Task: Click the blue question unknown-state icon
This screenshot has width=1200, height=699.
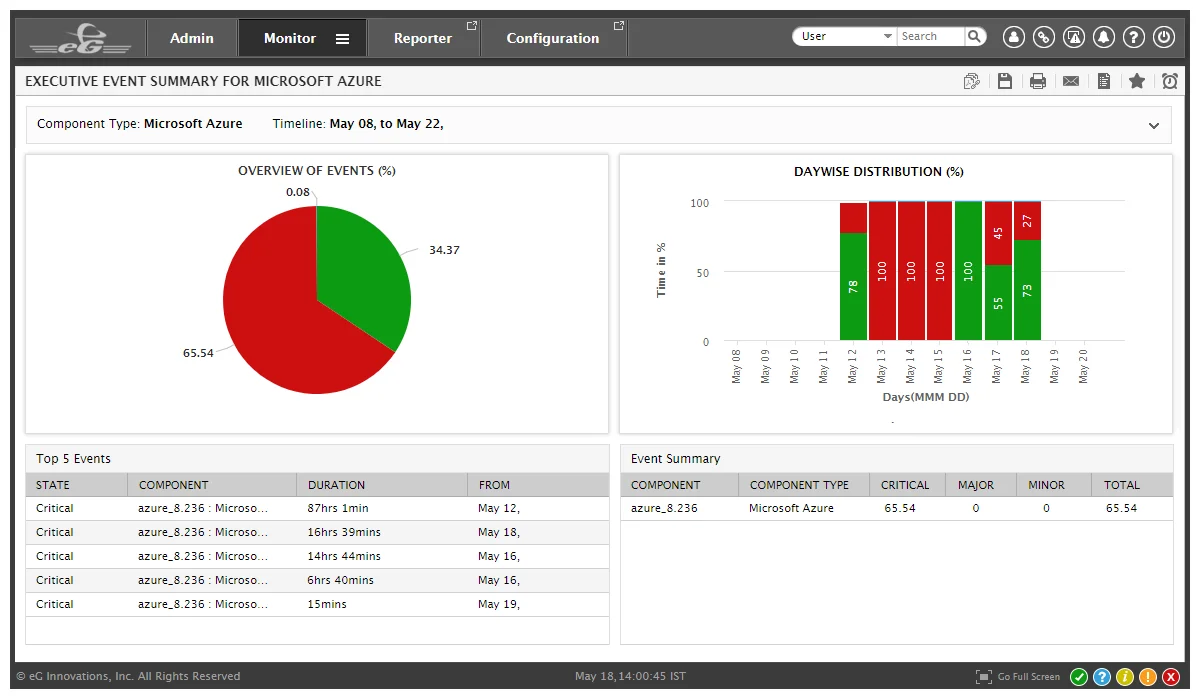Action: (1102, 677)
